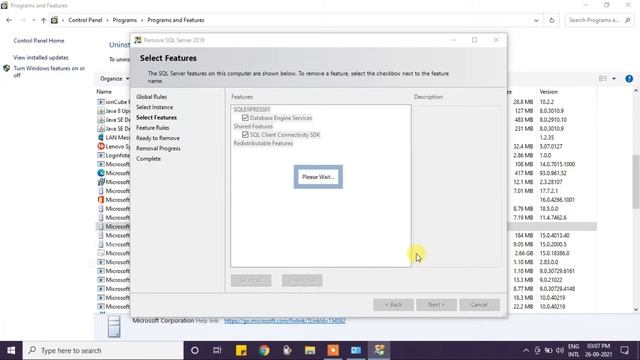
Task: Click Control Panel in the breadcrumb
Action: (x=85, y=20)
